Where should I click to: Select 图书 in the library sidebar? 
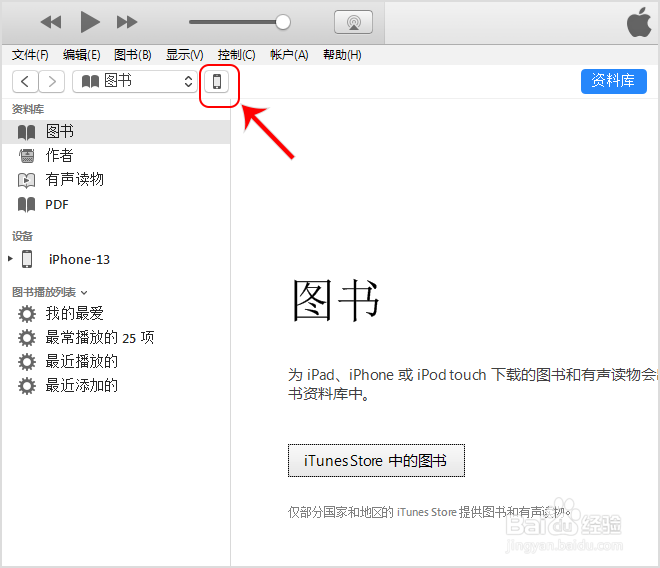pos(116,132)
